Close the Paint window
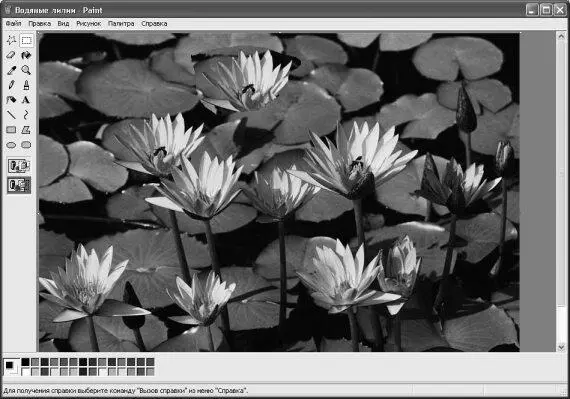 tap(559, 10)
